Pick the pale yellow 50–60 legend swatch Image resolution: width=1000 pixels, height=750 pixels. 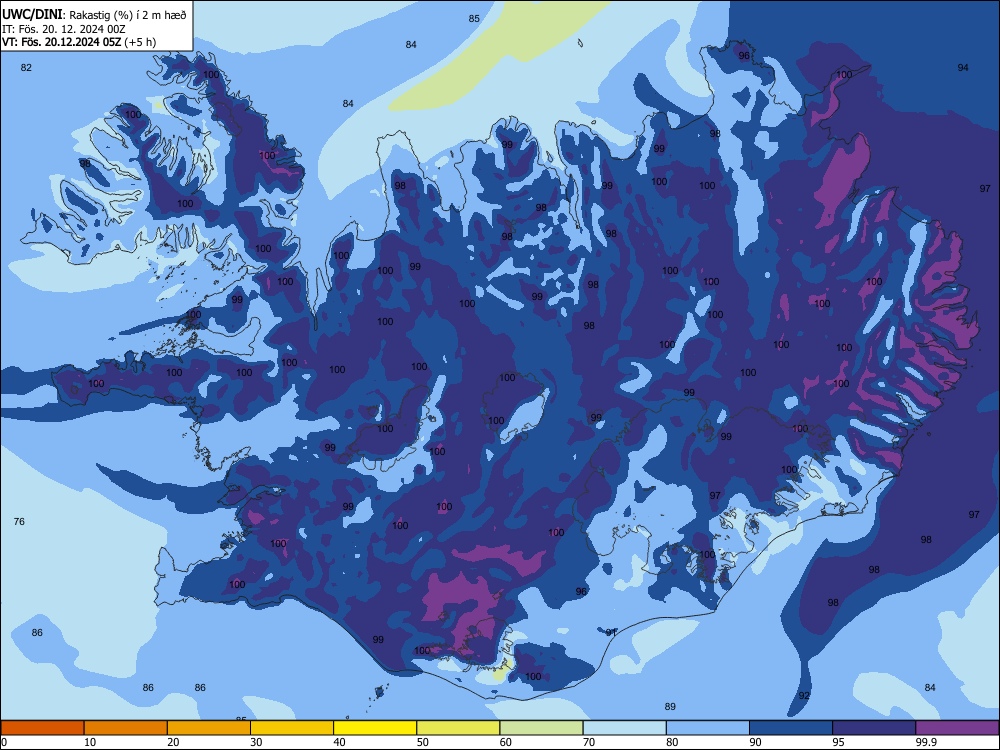point(458,728)
